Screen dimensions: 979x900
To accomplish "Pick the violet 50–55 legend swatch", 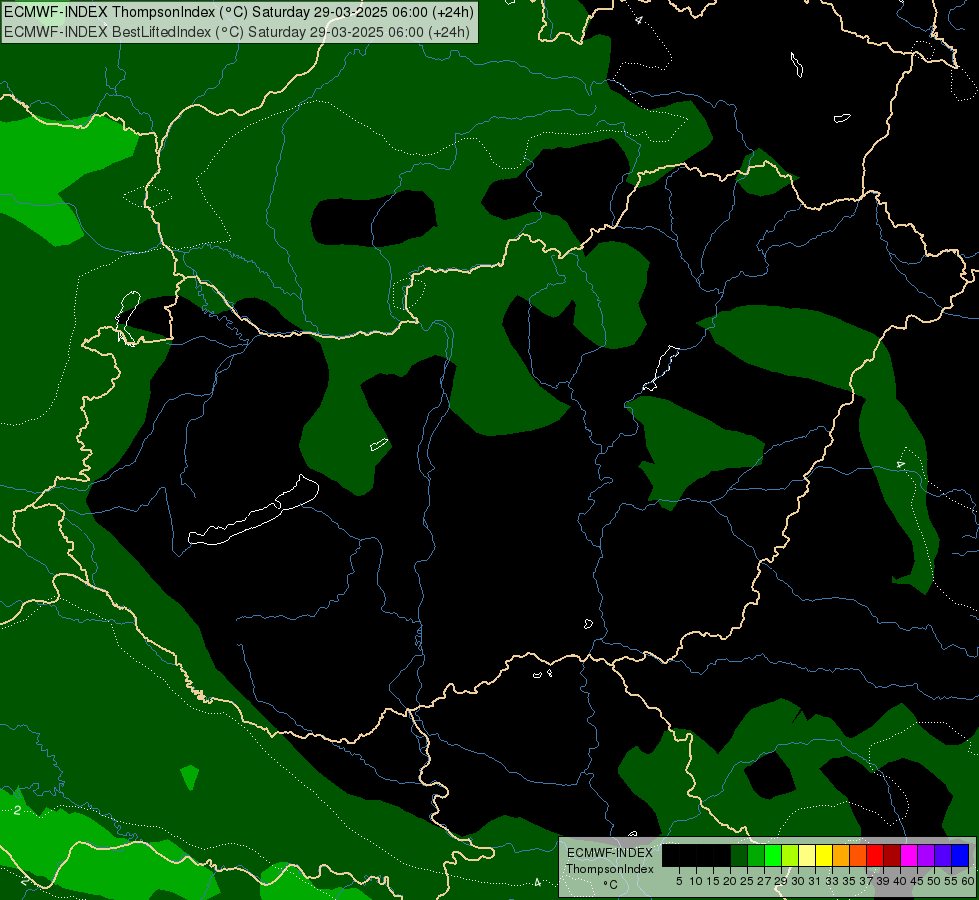I will pos(943,855).
